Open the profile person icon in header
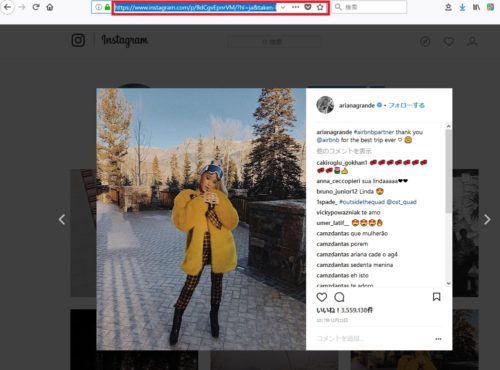Image resolution: width=500 pixels, height=370 pixels. click(x=472, y=42)
